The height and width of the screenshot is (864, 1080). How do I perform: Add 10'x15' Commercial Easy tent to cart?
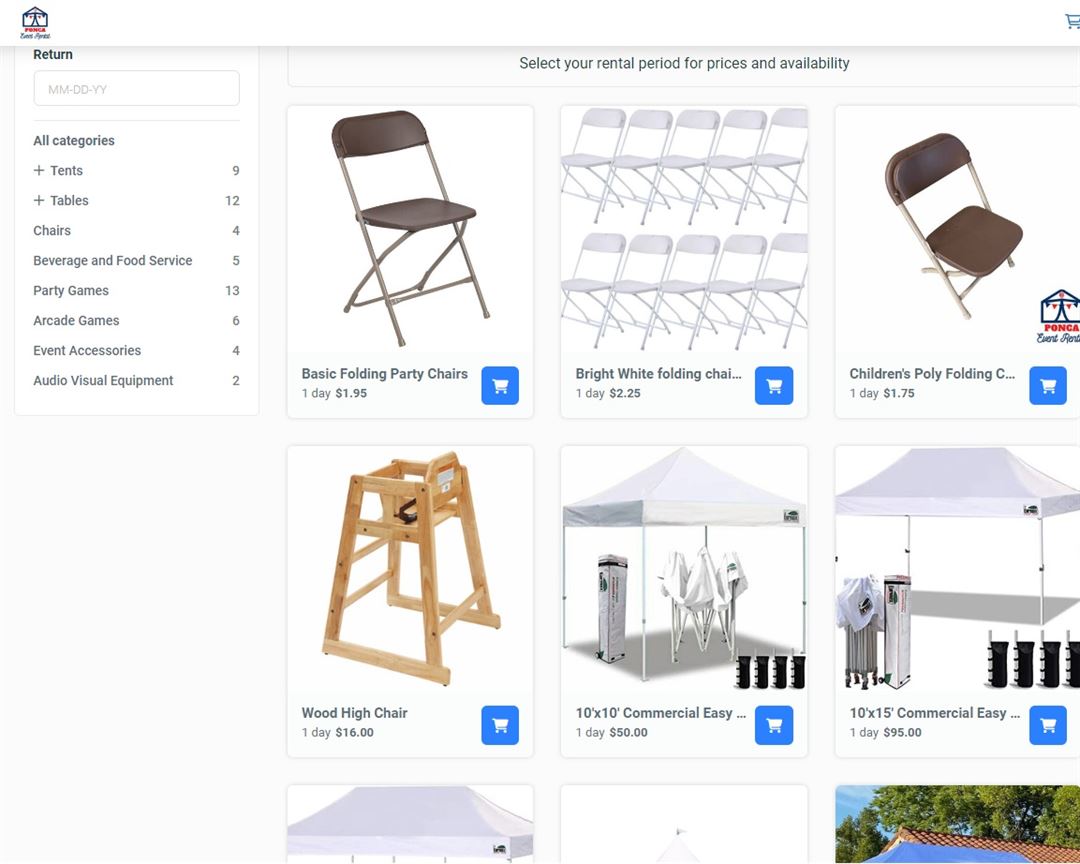click(1047, 725)
